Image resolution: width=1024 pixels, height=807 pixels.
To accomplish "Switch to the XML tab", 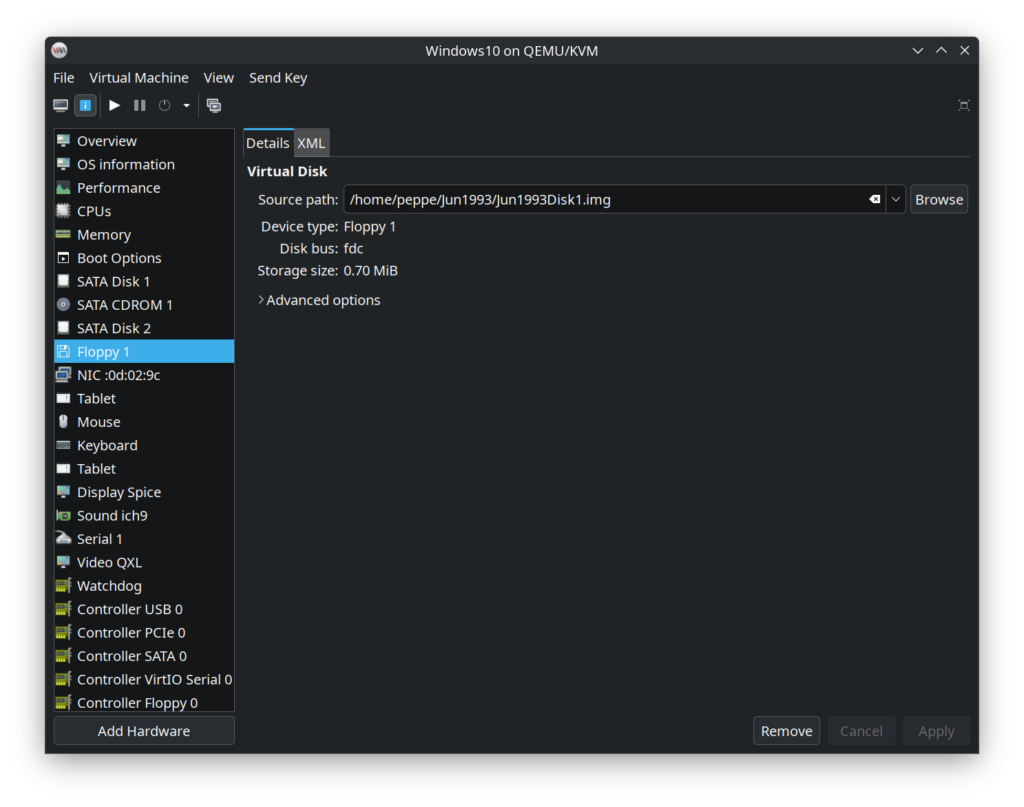I will 311,142.
